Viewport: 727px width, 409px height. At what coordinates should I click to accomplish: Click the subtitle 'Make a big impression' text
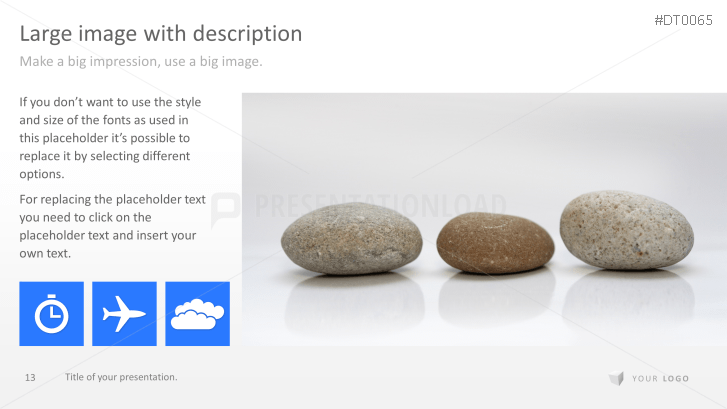click(x=141, y=61)
